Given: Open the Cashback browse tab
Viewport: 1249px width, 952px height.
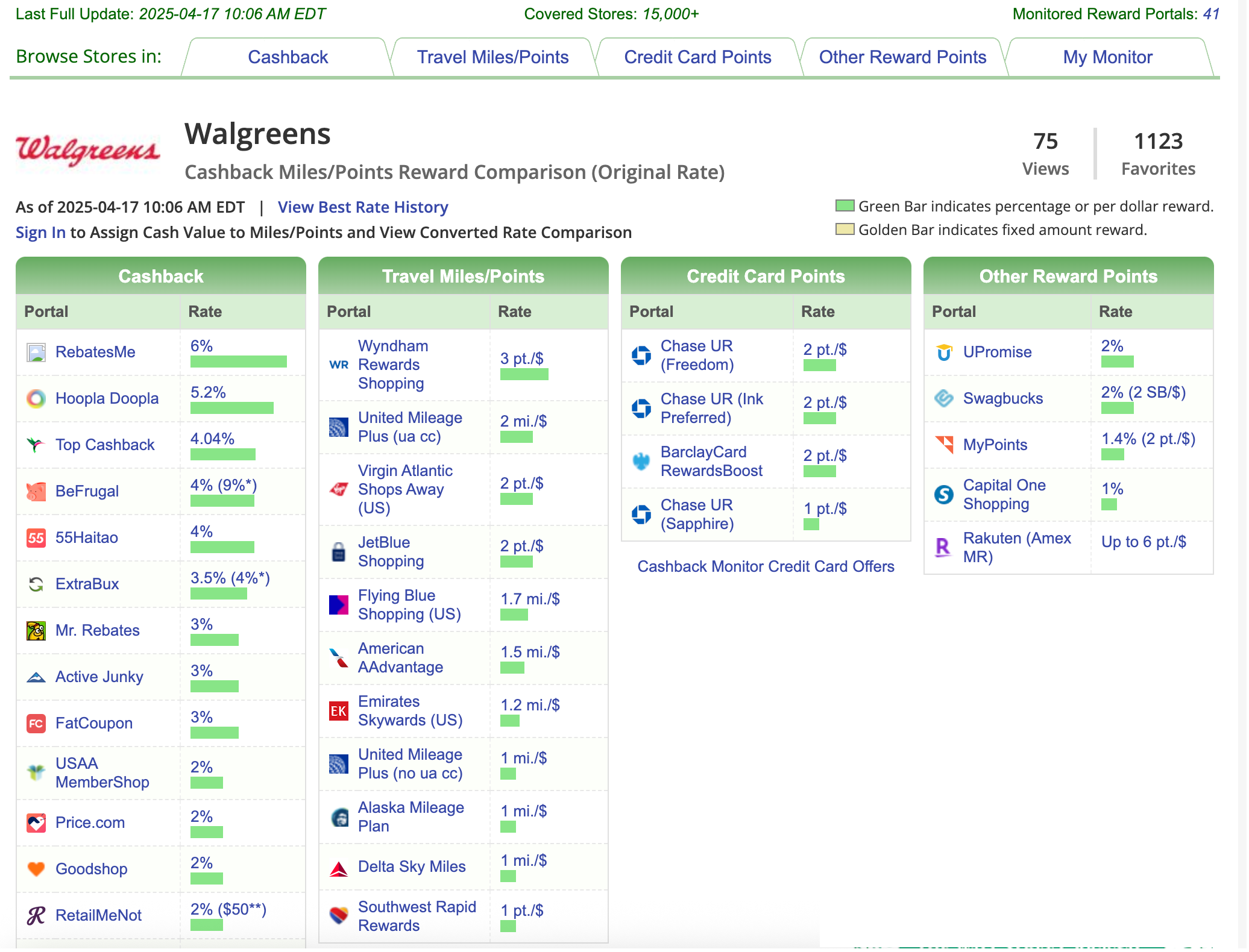Looking at the screenshot, I should pyautogui.click(x=288, y=57).
